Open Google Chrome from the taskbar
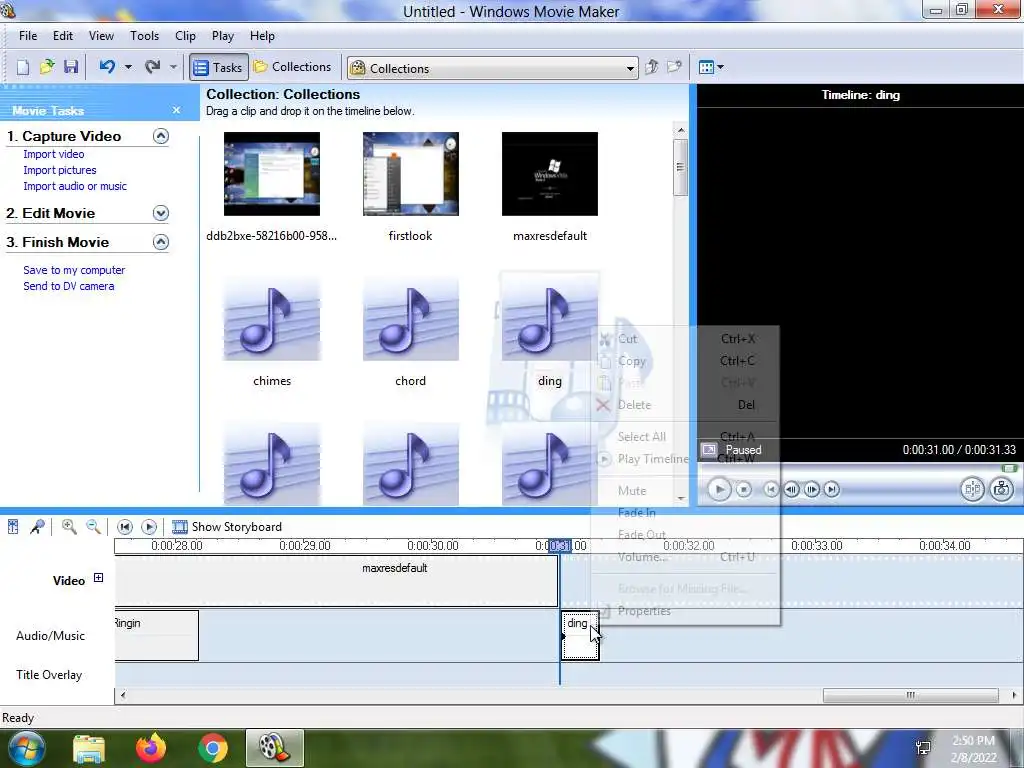The image size is (1024, 768). click(x=212, y=748)
